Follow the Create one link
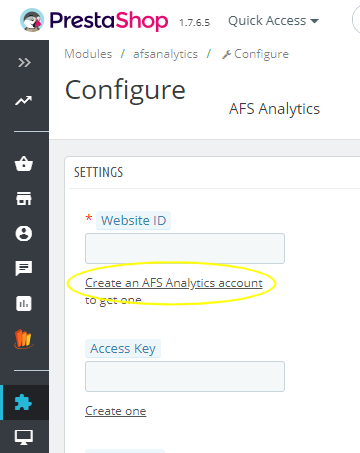 116,411
